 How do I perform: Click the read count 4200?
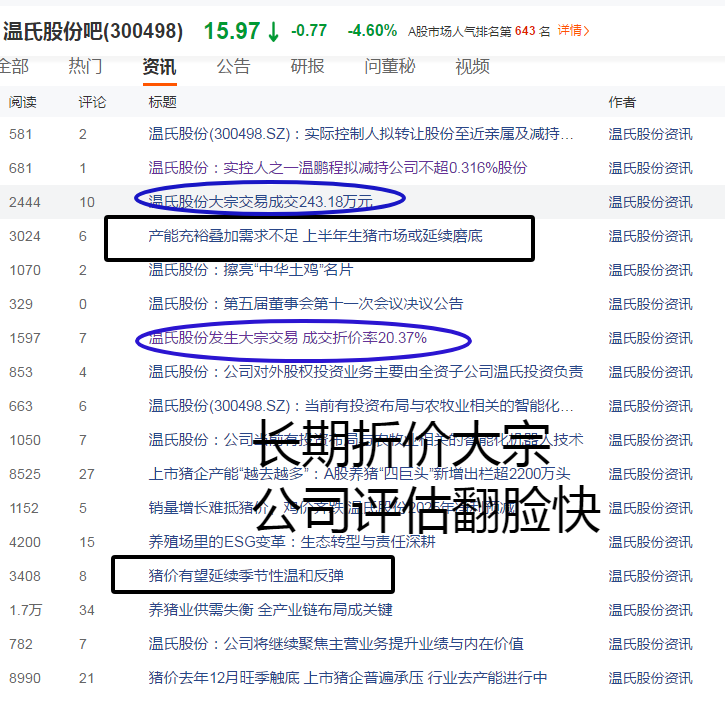pos(25,542)
